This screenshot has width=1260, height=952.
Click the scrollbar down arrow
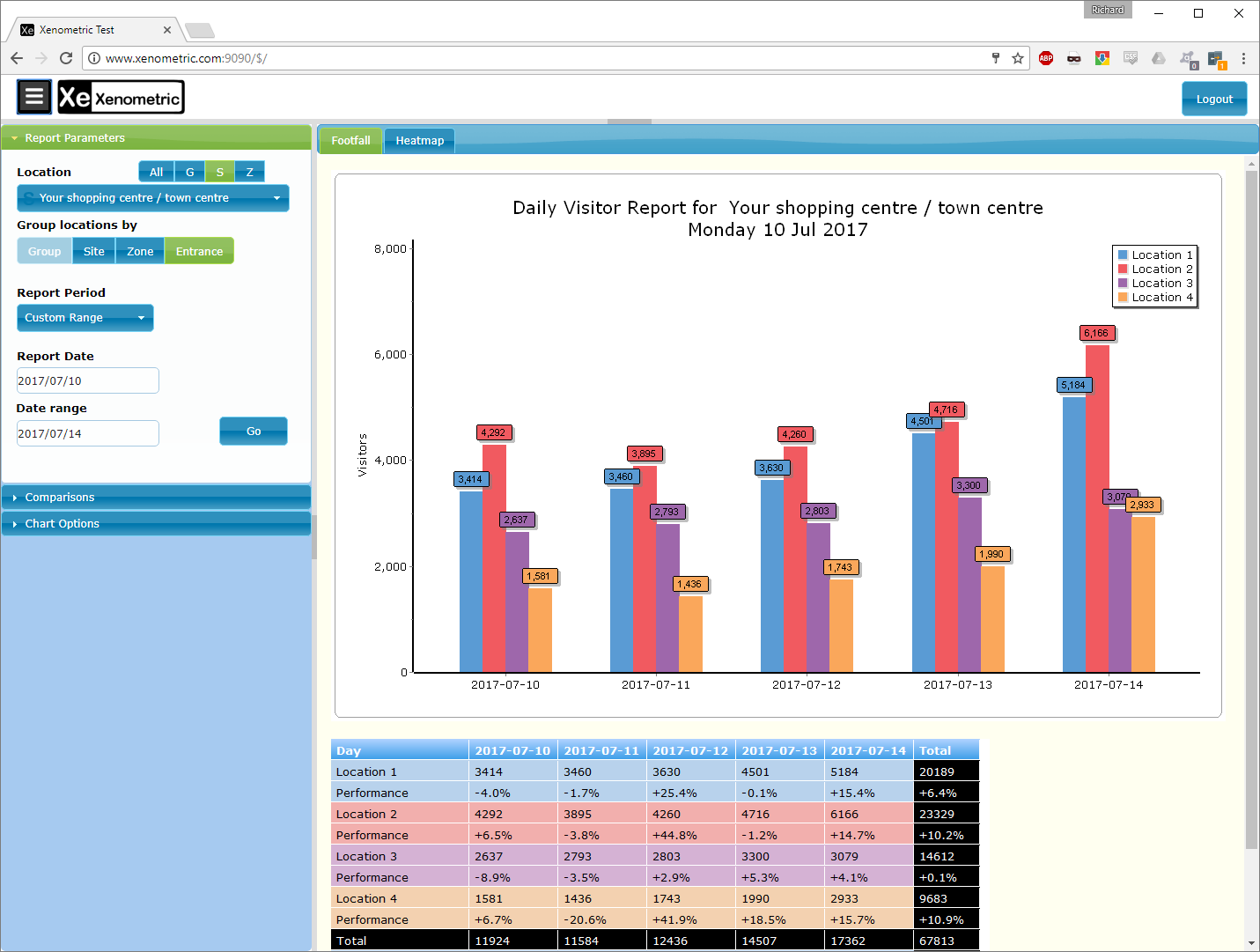1251,944
